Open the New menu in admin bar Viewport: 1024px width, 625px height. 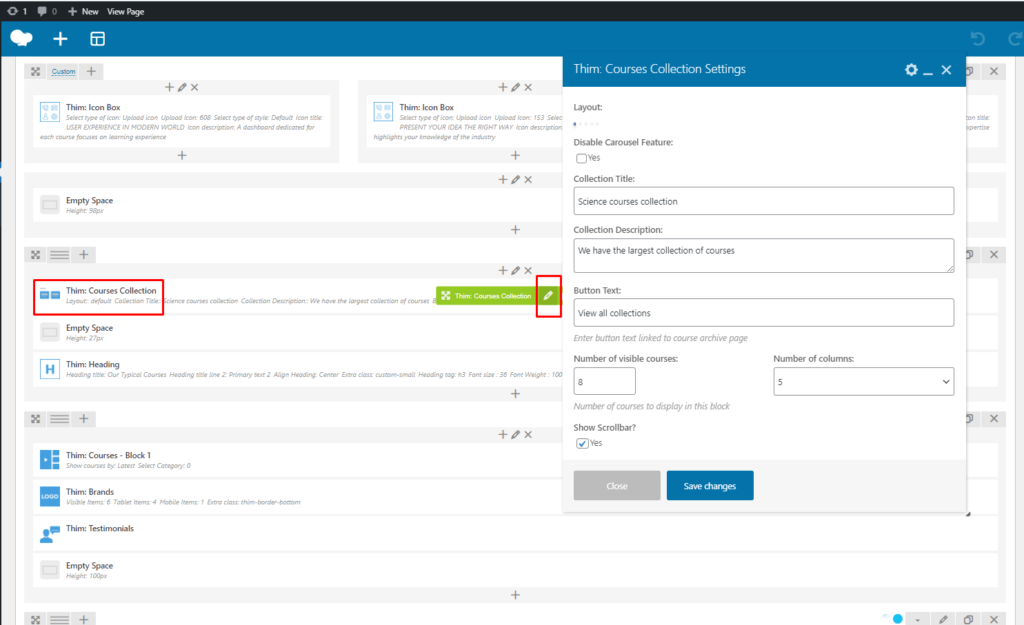click(x=83, y=11)
